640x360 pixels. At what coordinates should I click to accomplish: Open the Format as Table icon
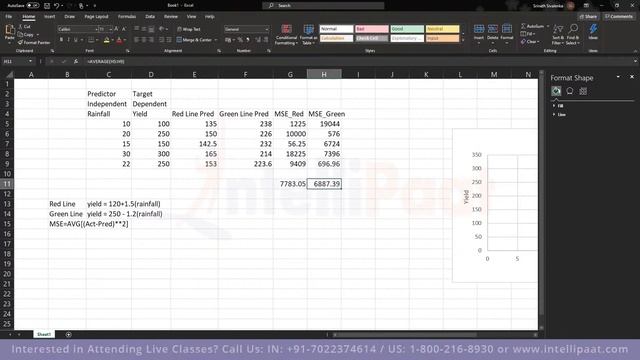point(309,29)
